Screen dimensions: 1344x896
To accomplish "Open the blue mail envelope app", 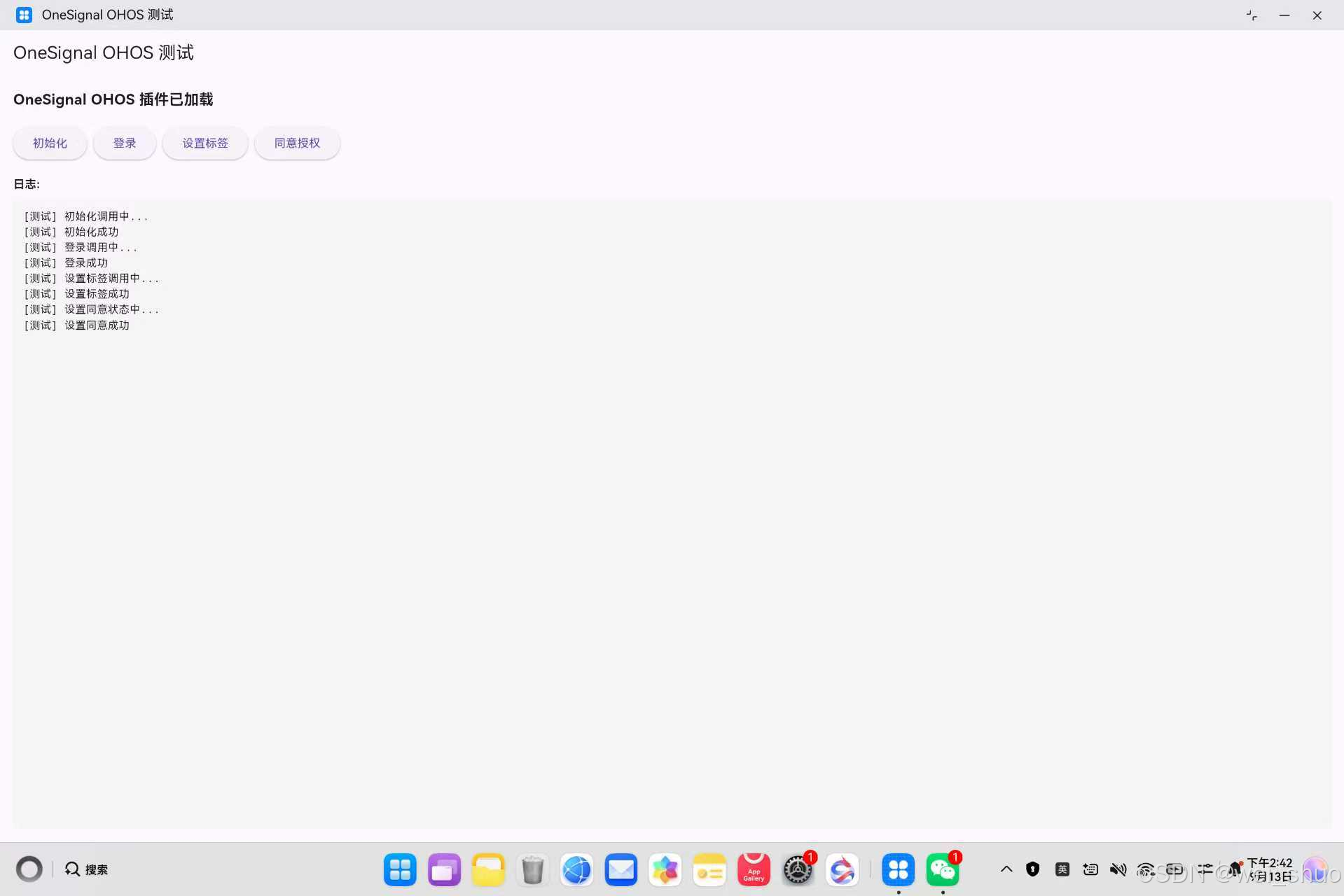I will pyautogui.click(x=621, y=869).
